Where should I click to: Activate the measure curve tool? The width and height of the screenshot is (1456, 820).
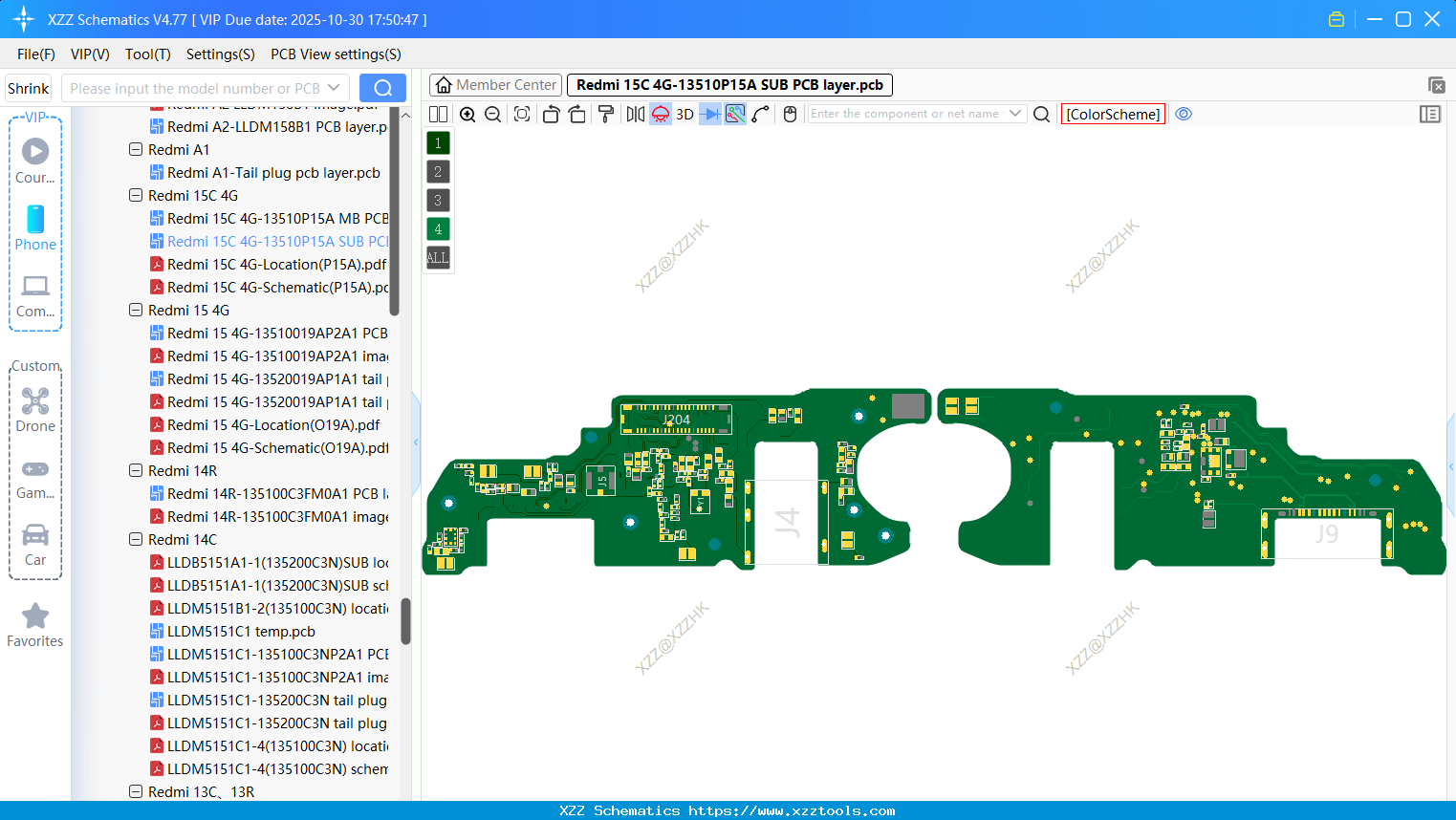click(759, 114)
